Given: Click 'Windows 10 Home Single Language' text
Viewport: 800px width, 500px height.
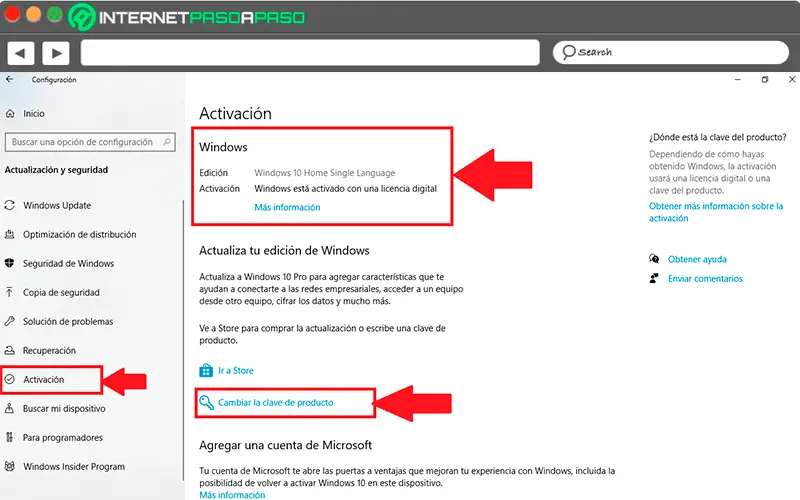Looking at the screenshot, I should point(324,172).
